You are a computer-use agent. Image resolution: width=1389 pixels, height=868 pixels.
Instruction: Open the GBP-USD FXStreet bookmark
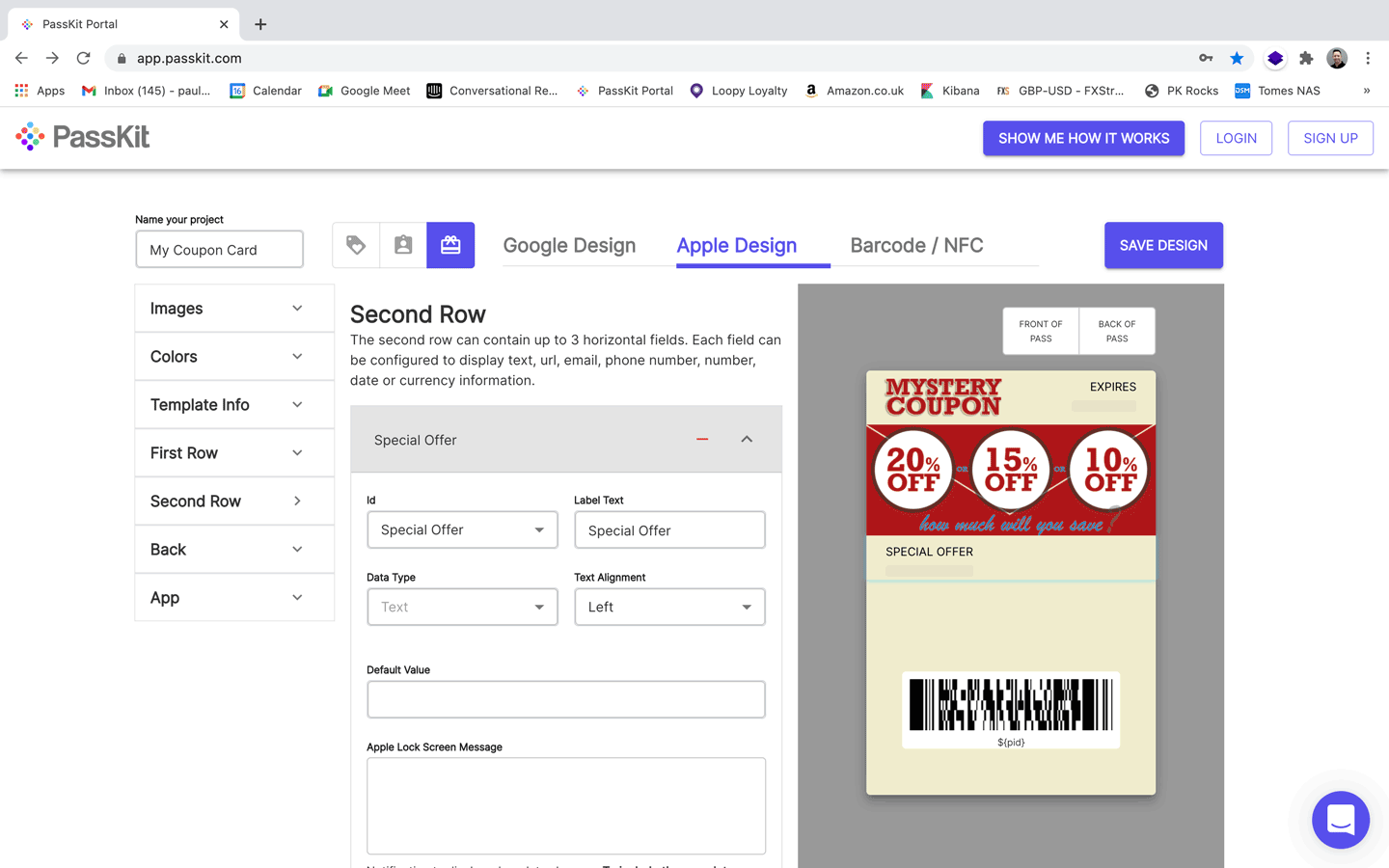point(1060,91)
